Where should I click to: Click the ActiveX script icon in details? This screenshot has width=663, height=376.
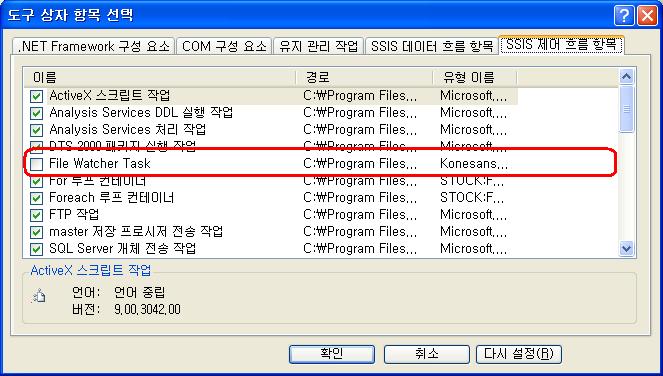tap(39, 296)
